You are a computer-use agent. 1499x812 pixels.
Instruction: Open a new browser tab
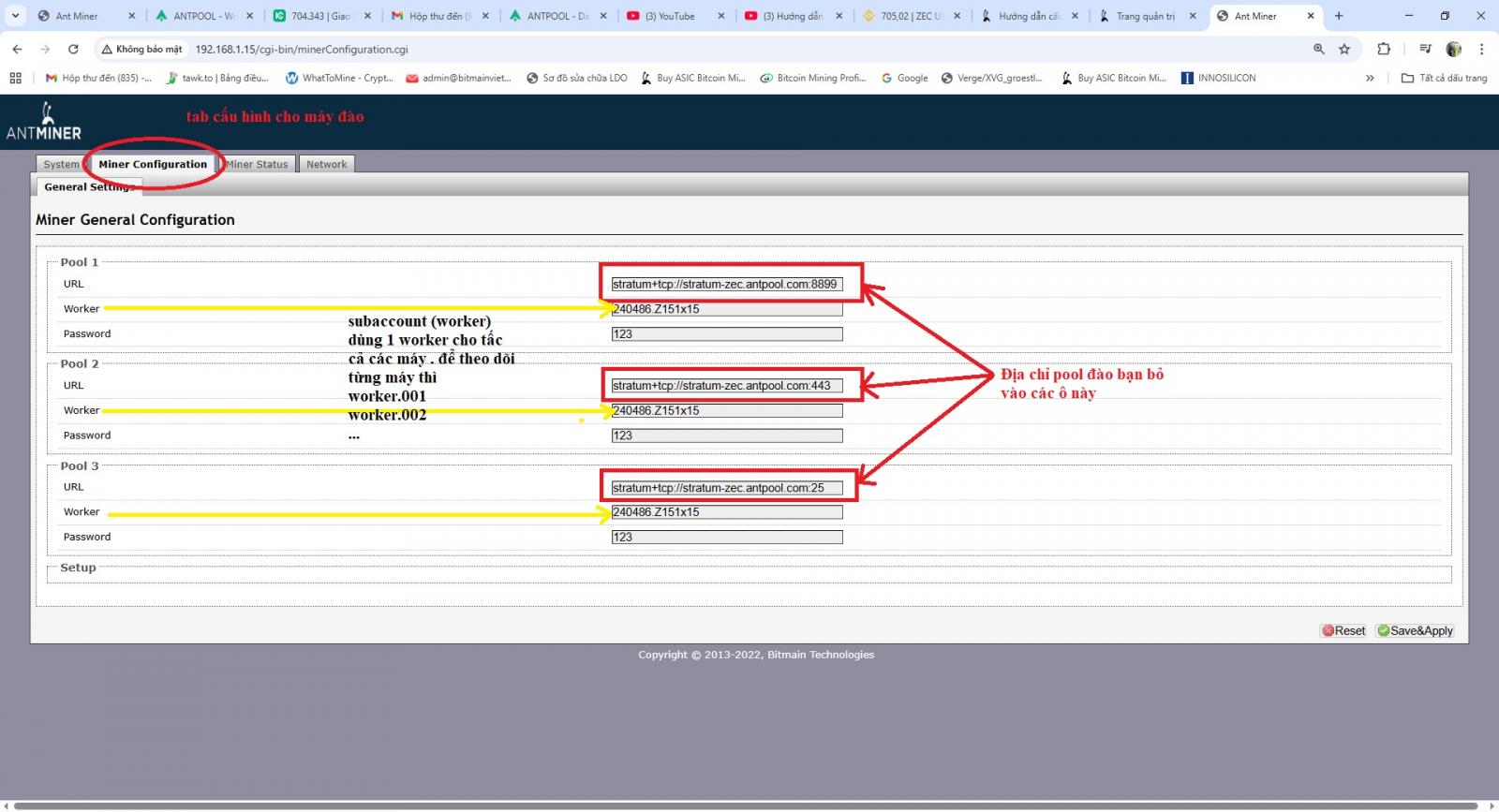tap(1339, 16)
